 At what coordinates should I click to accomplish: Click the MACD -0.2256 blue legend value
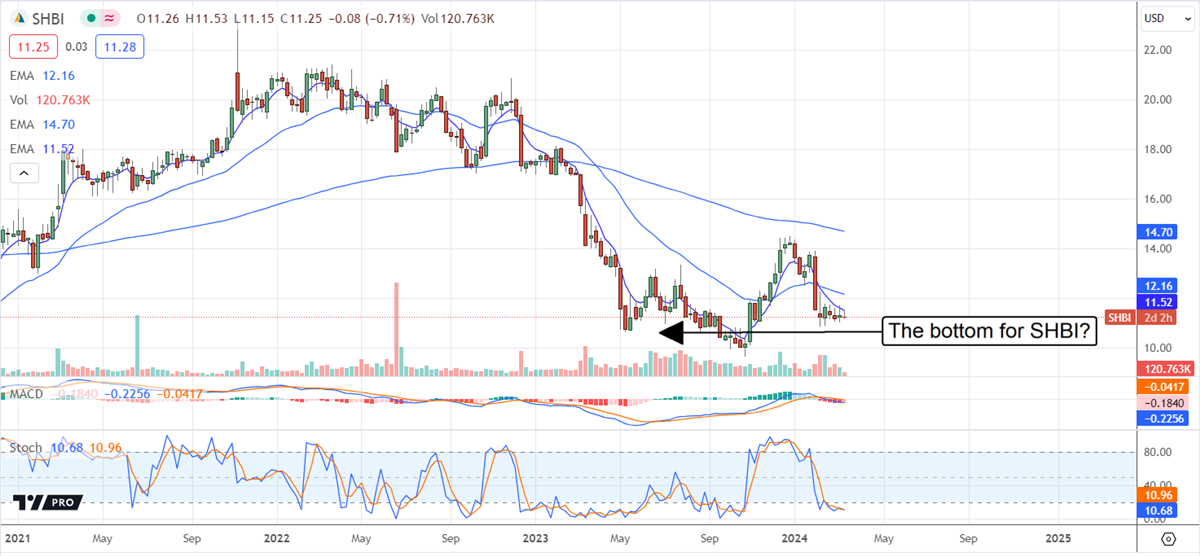tap(125, 395)
